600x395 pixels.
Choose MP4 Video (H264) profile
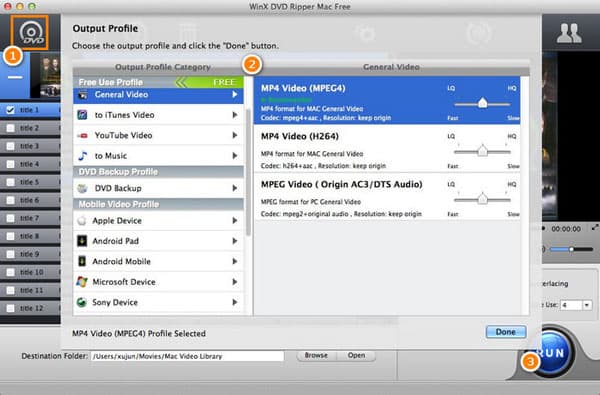(x=387, y=149)
